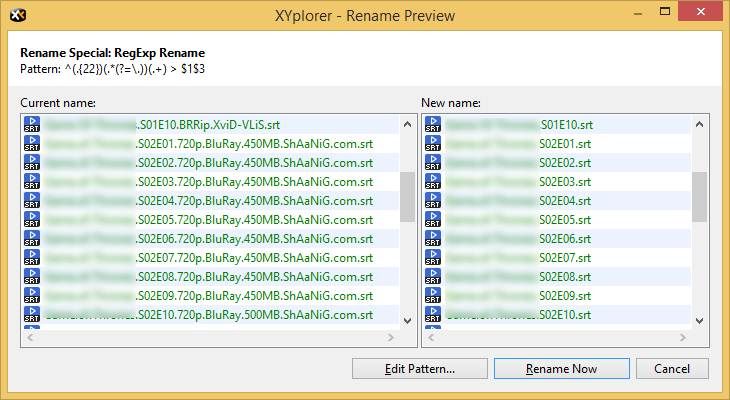Click SRT icon beside new name S02E08.srt
Viewport: 730px width, 400px height.
(434, 277)
